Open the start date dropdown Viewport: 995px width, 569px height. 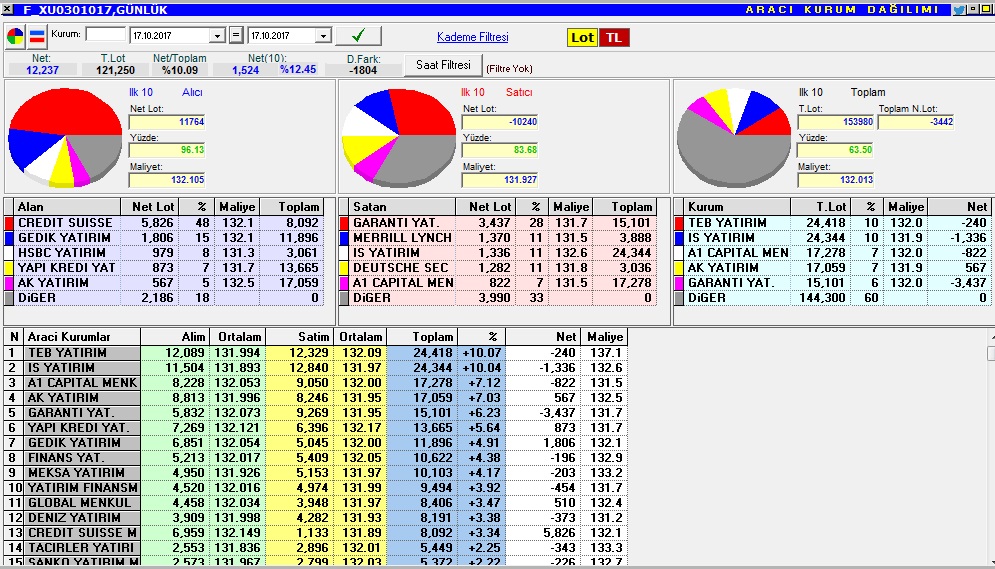point(218,36)
